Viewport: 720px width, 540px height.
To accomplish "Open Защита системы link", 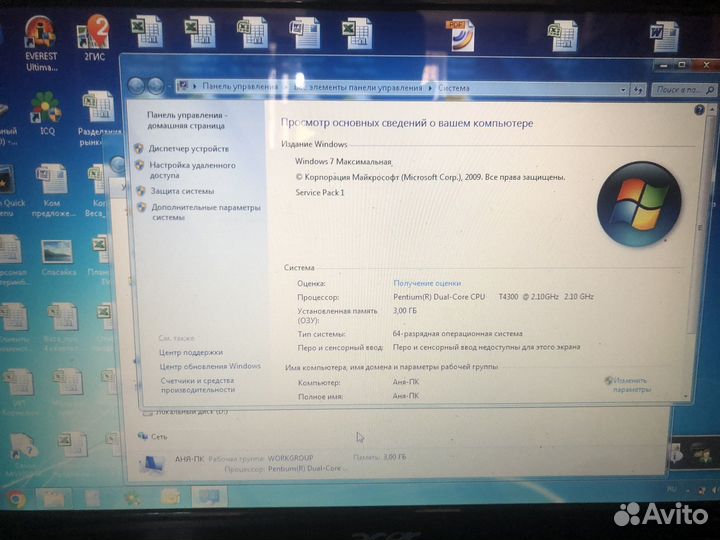I will pos(182,191).
